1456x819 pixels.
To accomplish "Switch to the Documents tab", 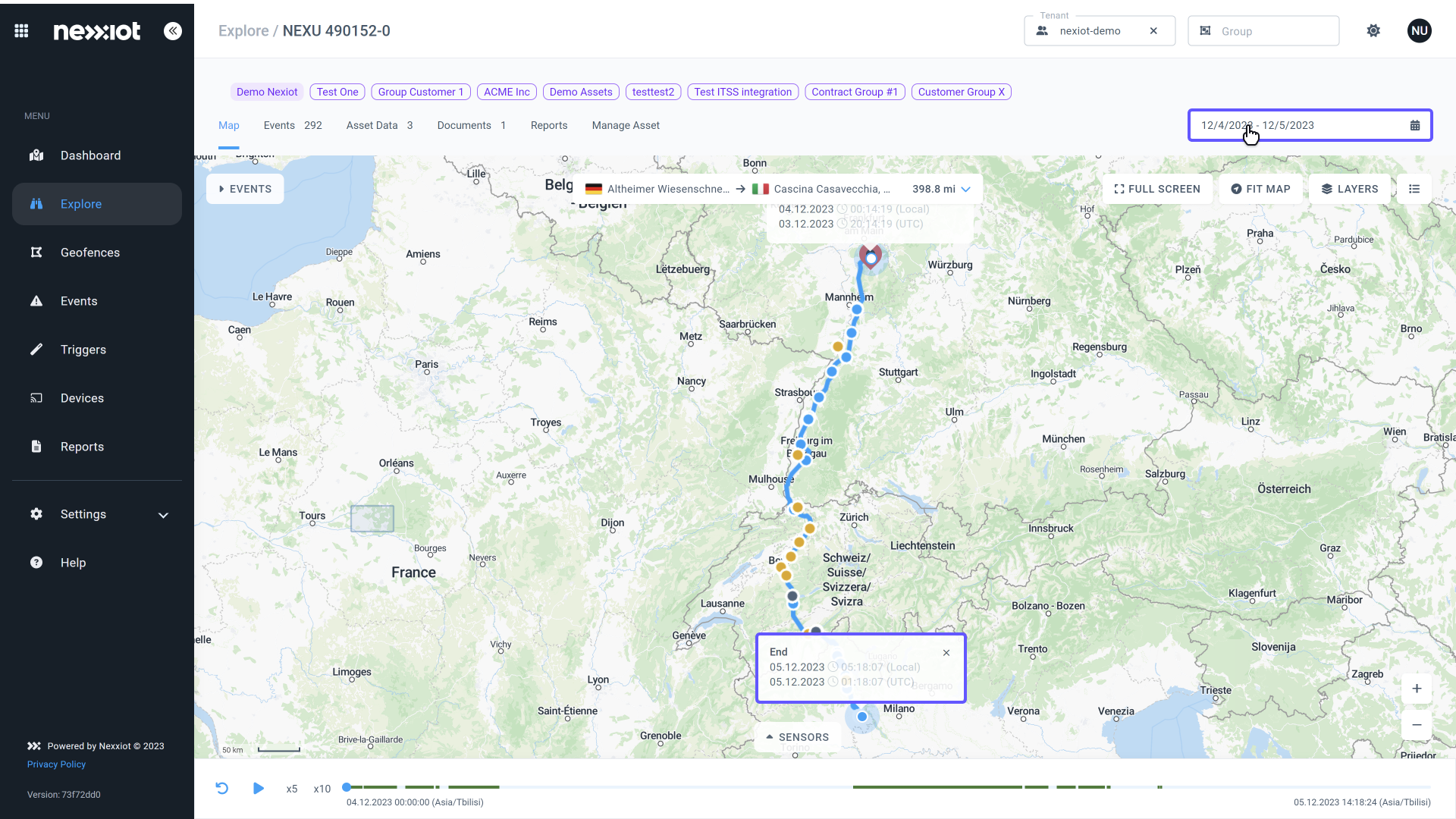I will coord(472,126).
